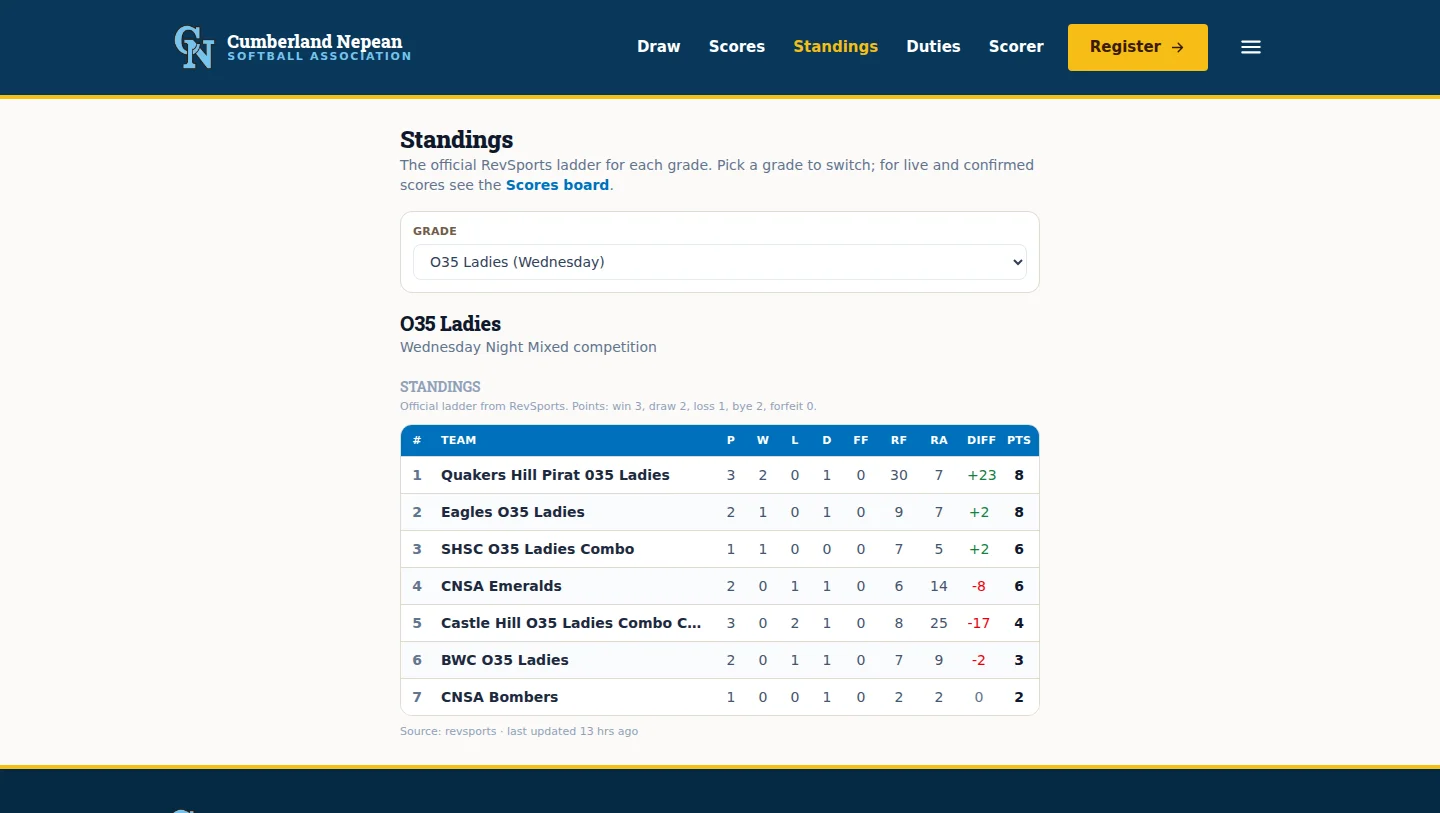Click the -17 run difference value
1440x813 pixels.
click(x=979, y=623)
